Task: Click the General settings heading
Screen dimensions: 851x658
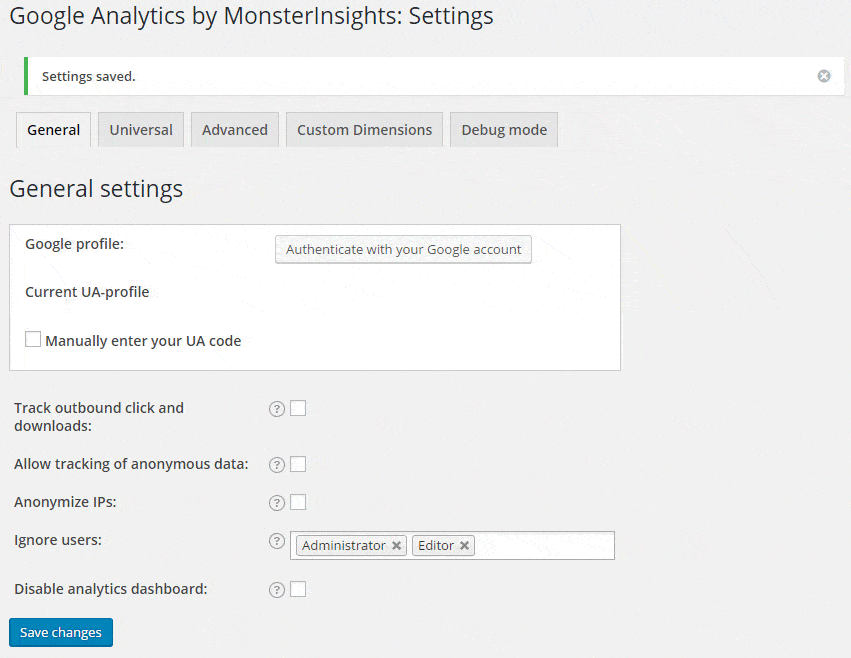Action: tap(96, 189)
